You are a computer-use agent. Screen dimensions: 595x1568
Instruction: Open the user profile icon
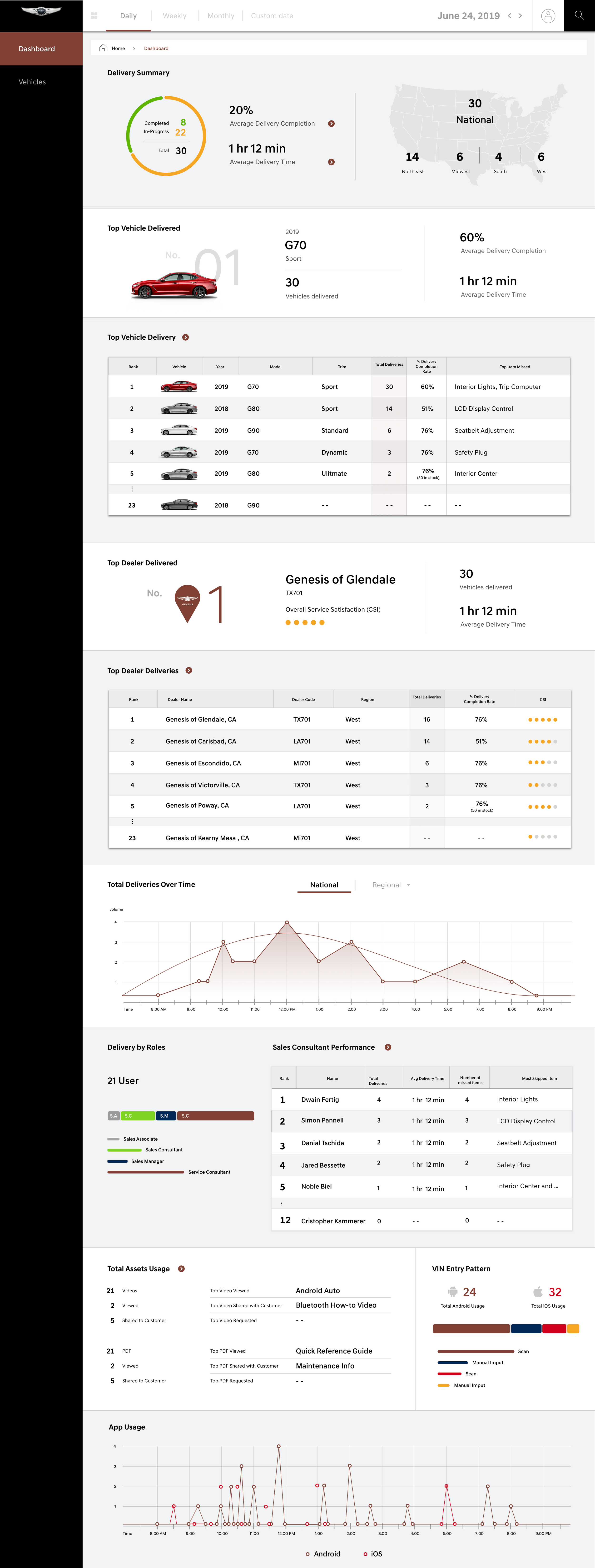[x=548, y=16]
